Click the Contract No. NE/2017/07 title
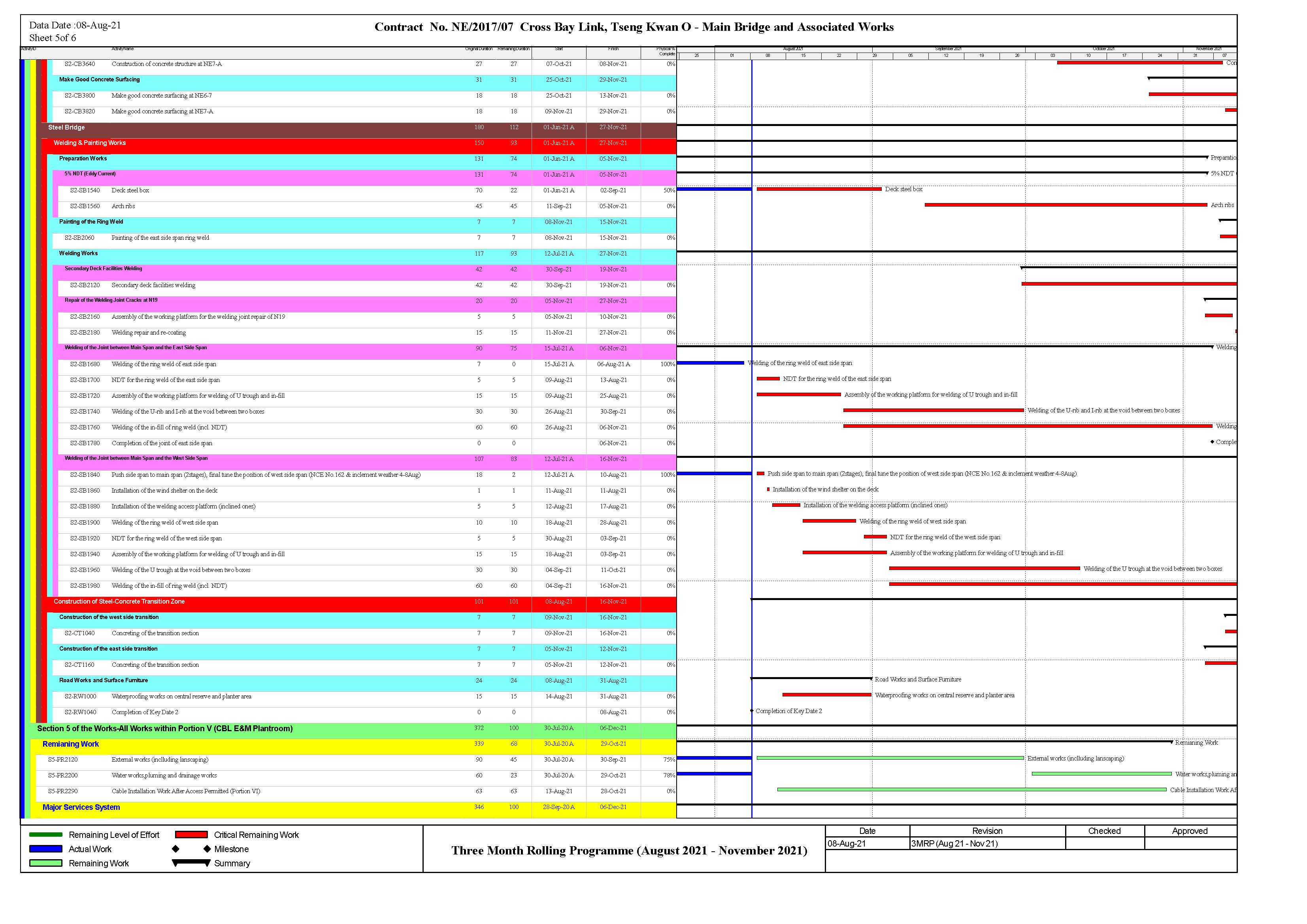Viewport: 1307px width, 924px height. pos(634,27)
